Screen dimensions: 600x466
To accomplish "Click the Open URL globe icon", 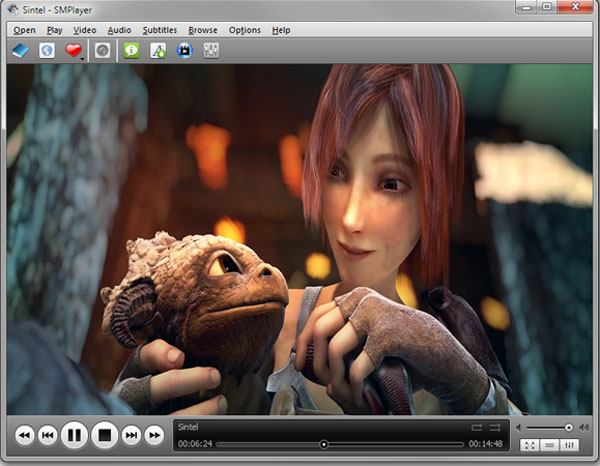I will pos(46,50).
